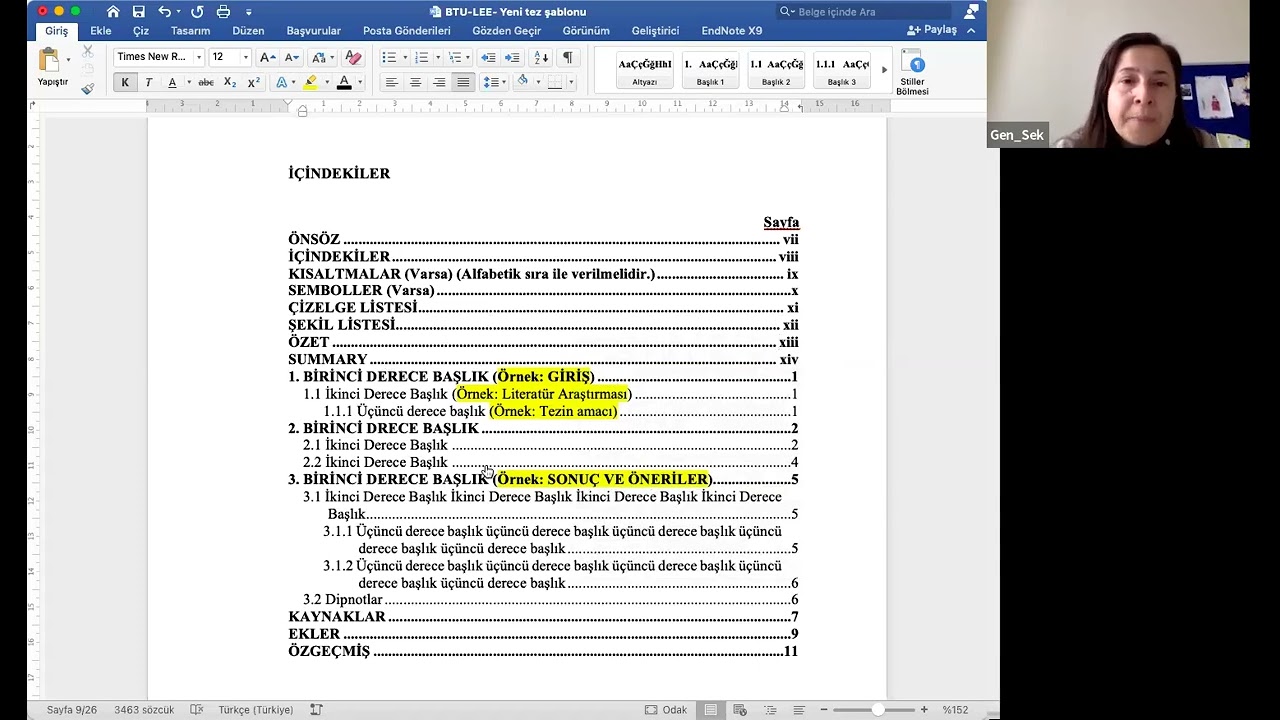1280x720 pixels.
Task: Open numbered list dropdown arrow
Action: (x=437, y=57)
